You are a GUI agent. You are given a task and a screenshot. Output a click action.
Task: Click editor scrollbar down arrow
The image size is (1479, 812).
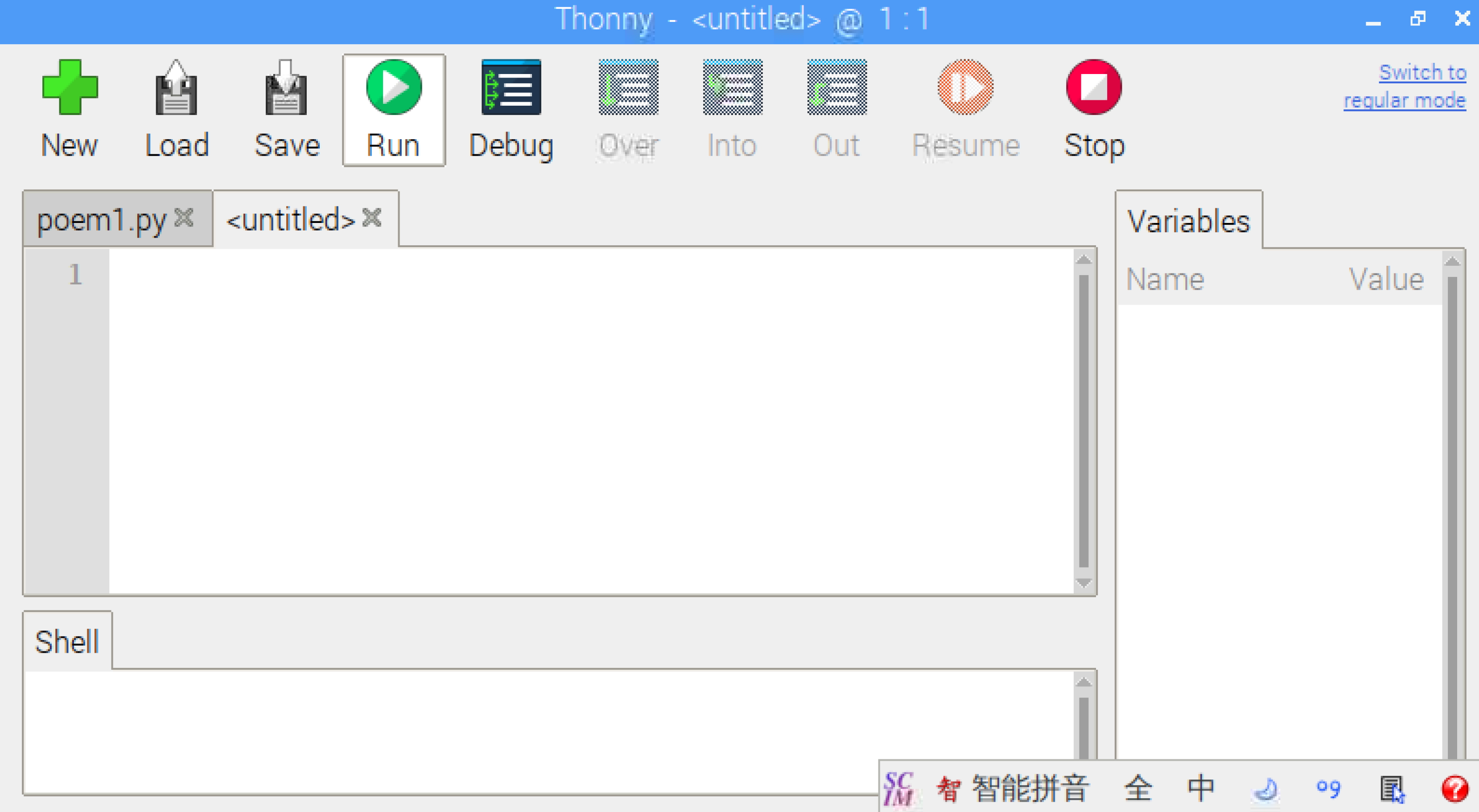pos(1084,583)
